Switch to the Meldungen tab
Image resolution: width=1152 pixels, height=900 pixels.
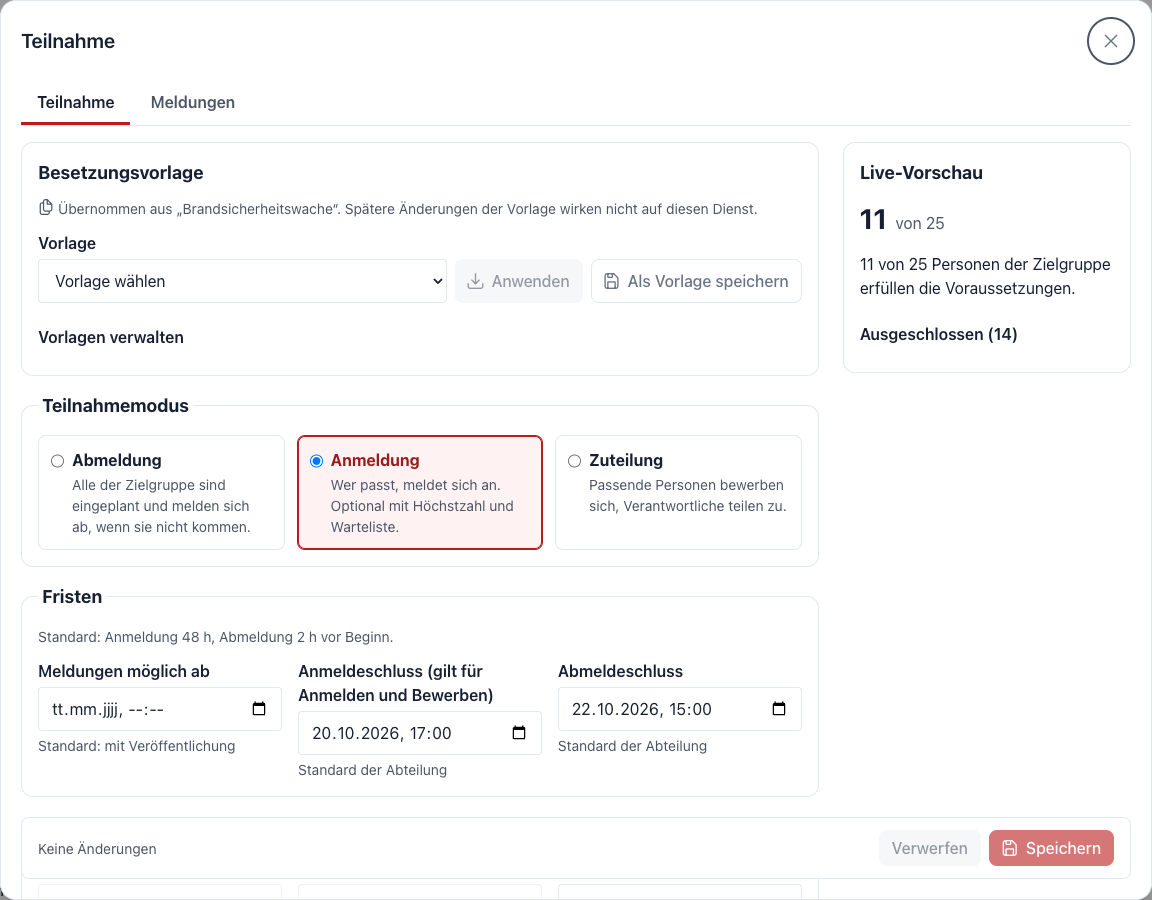pos(192,102)
